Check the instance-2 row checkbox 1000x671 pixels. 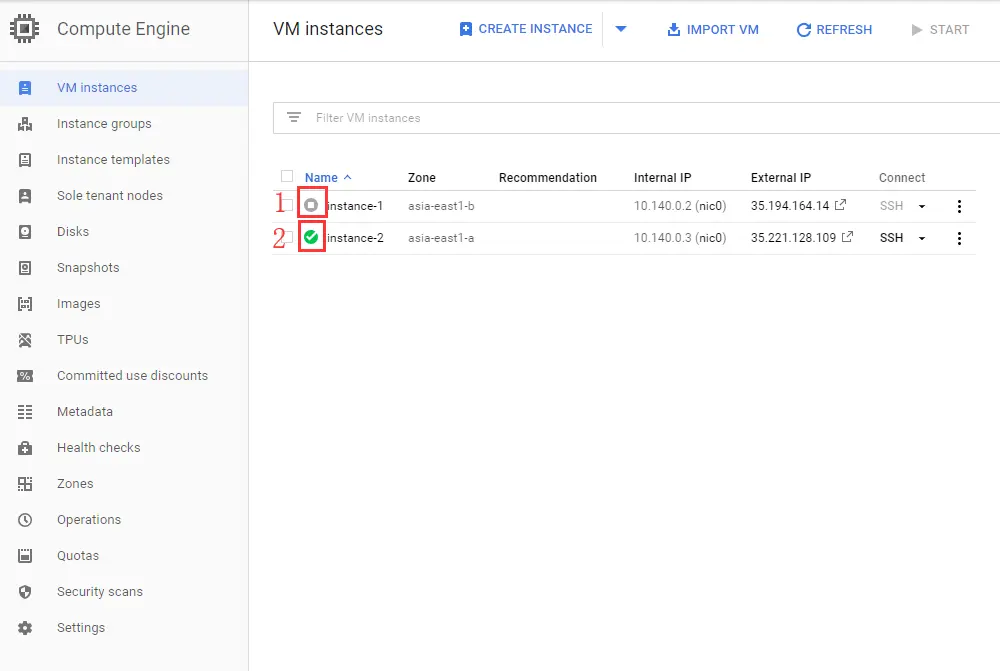[288, 237]
